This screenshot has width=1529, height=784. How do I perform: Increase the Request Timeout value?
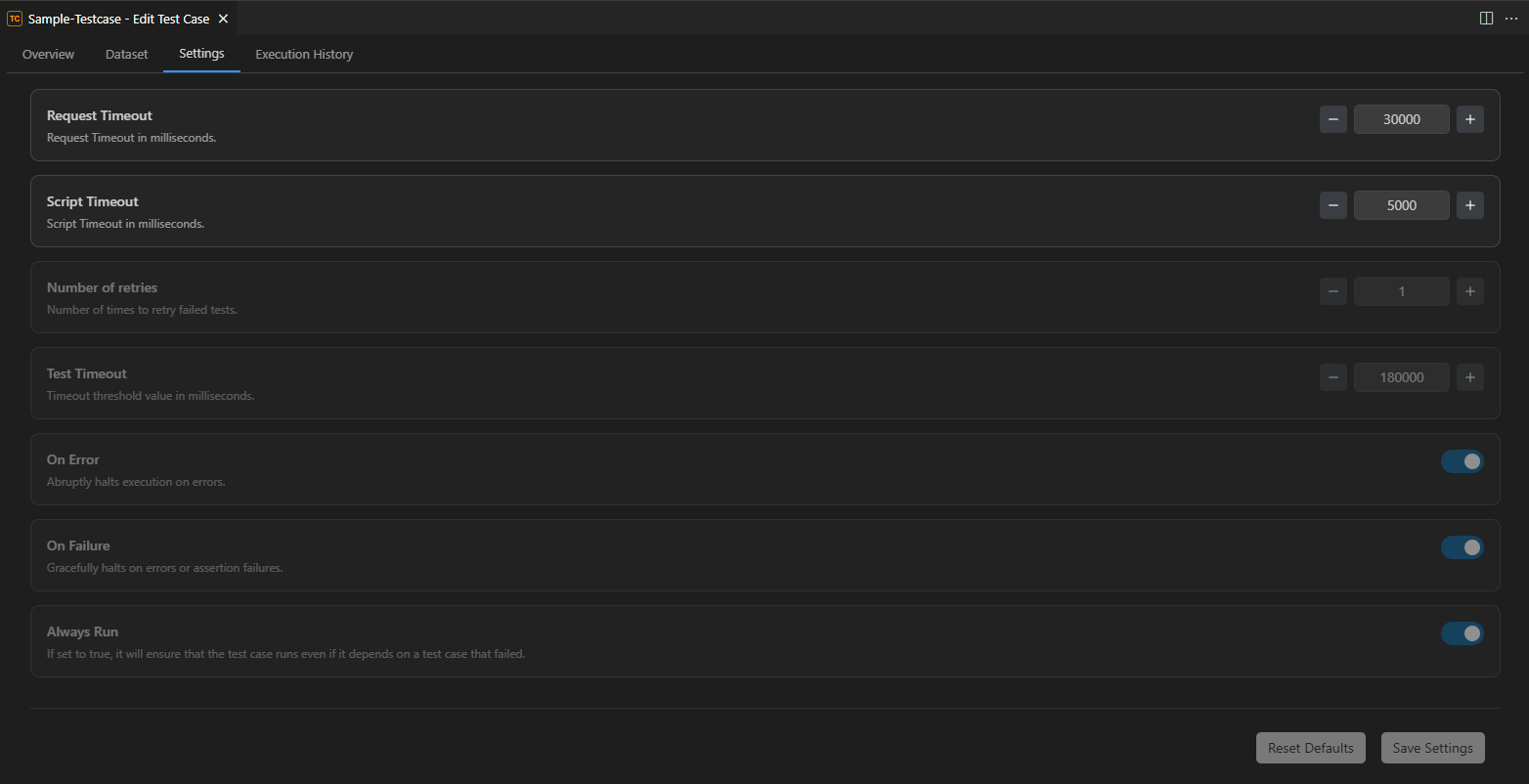1469,119
